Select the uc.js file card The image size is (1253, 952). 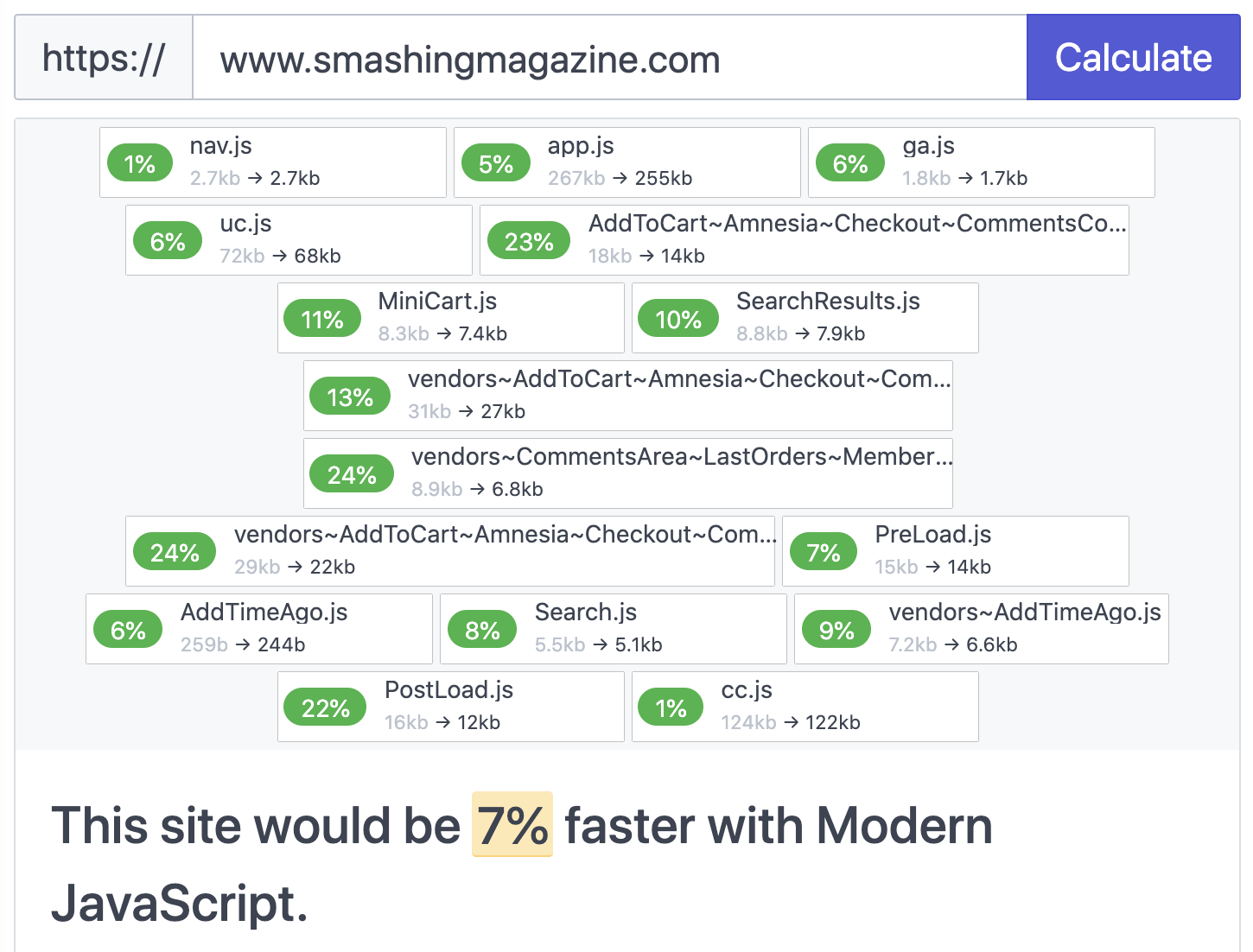(299, 240)
